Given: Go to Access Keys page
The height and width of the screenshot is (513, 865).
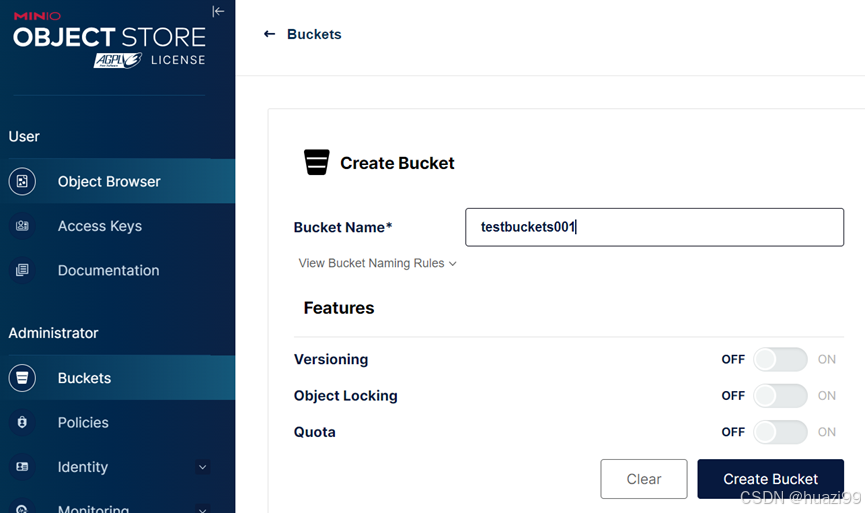Looking at the screenshot, I should pyautogui.click(x=118, y=226).
